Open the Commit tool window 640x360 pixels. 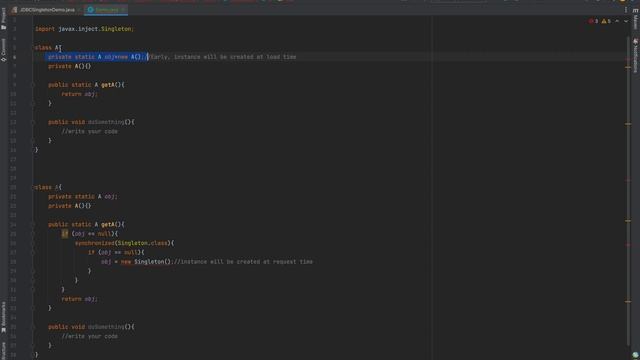pyautogui.click(x=4, y=50)
